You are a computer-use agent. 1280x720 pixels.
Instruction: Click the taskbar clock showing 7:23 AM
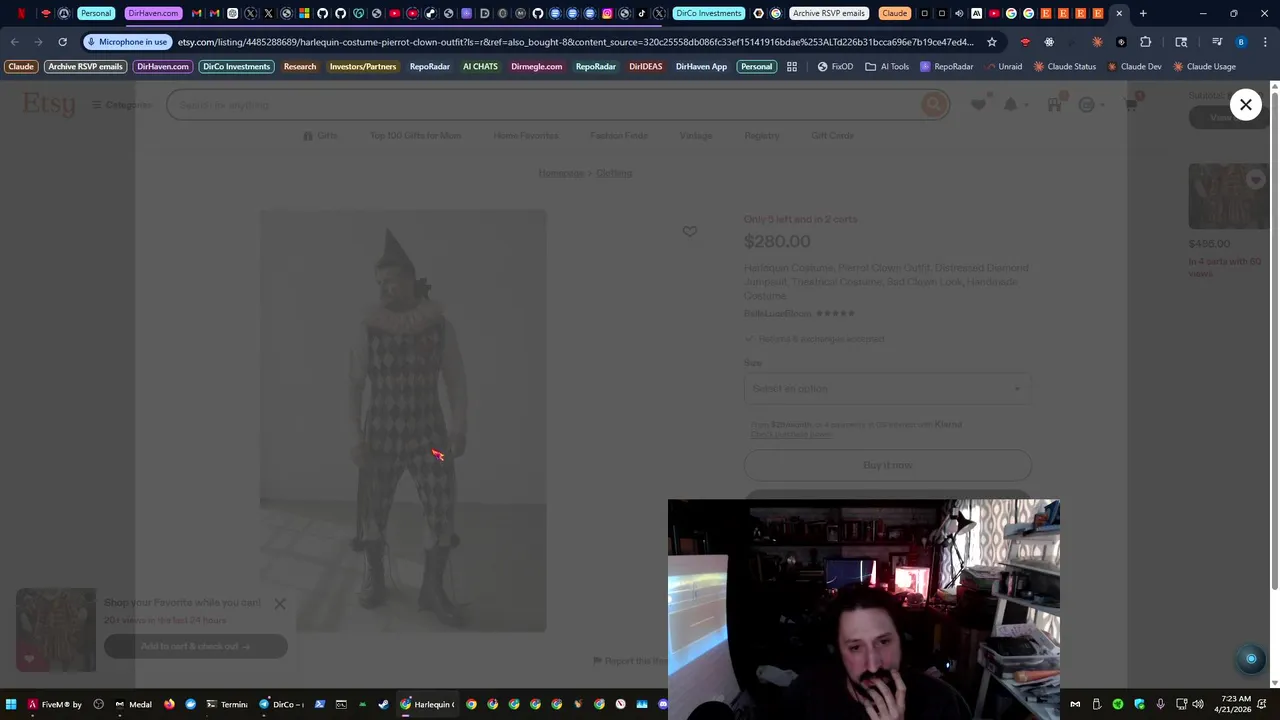coord(1235,704)
